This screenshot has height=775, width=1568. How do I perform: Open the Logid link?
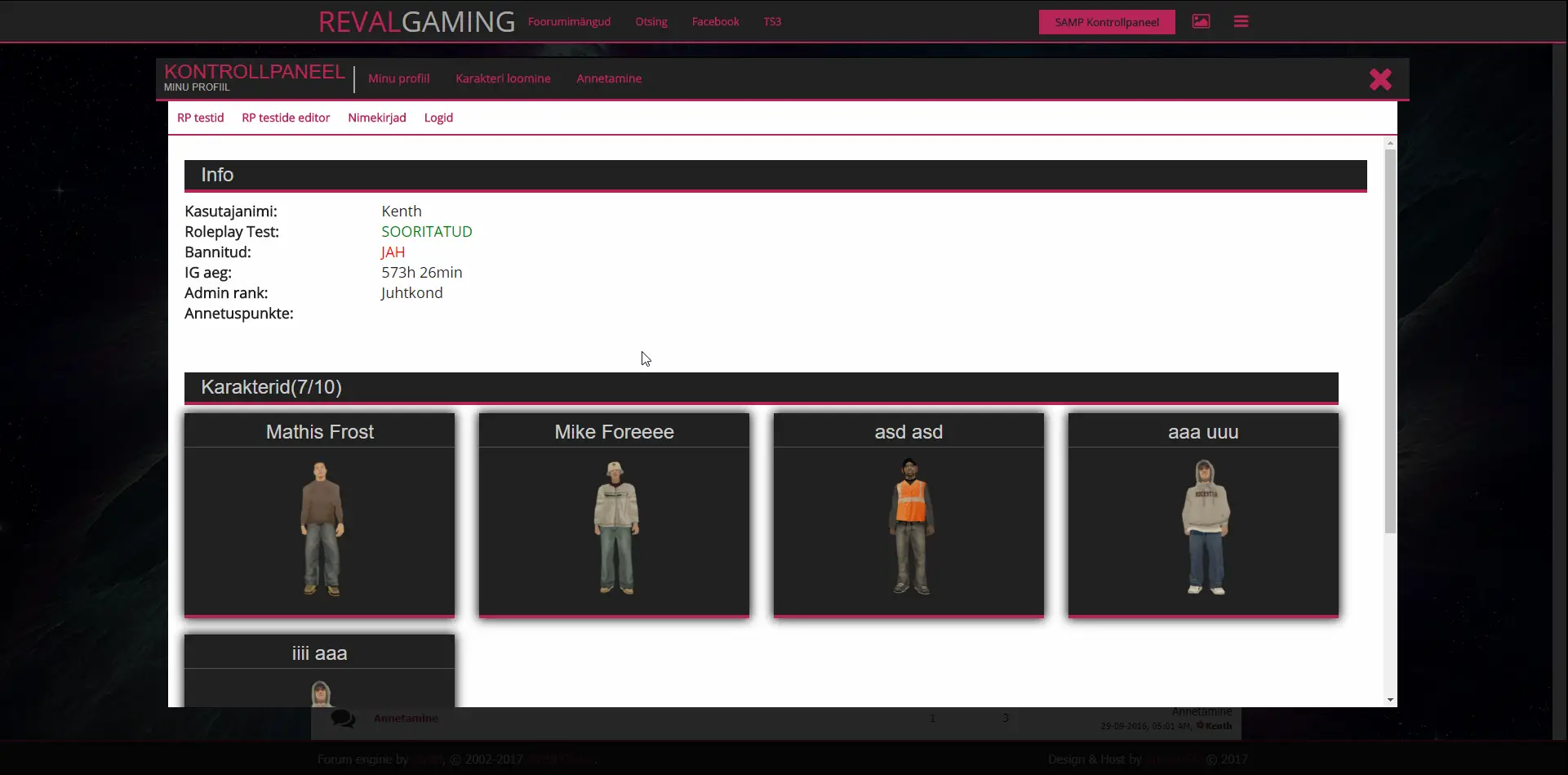pyautogui.click(x=438, y=118)
